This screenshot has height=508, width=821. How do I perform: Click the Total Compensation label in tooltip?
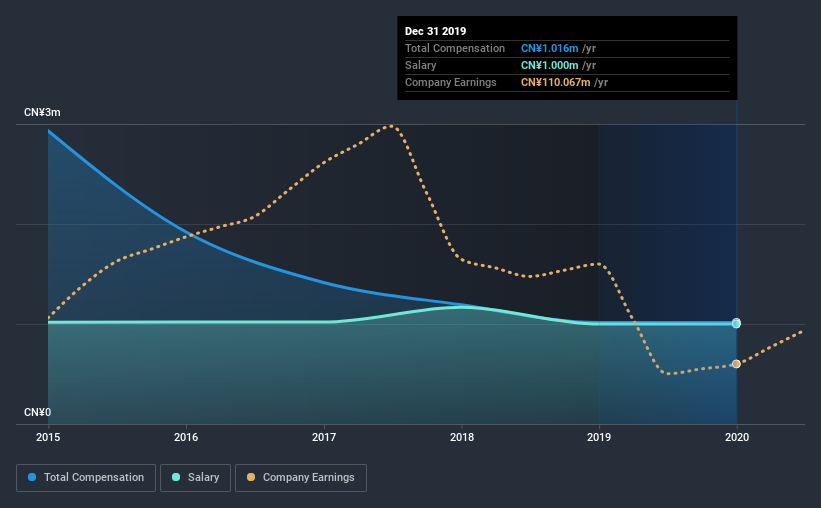pos(454,49)
